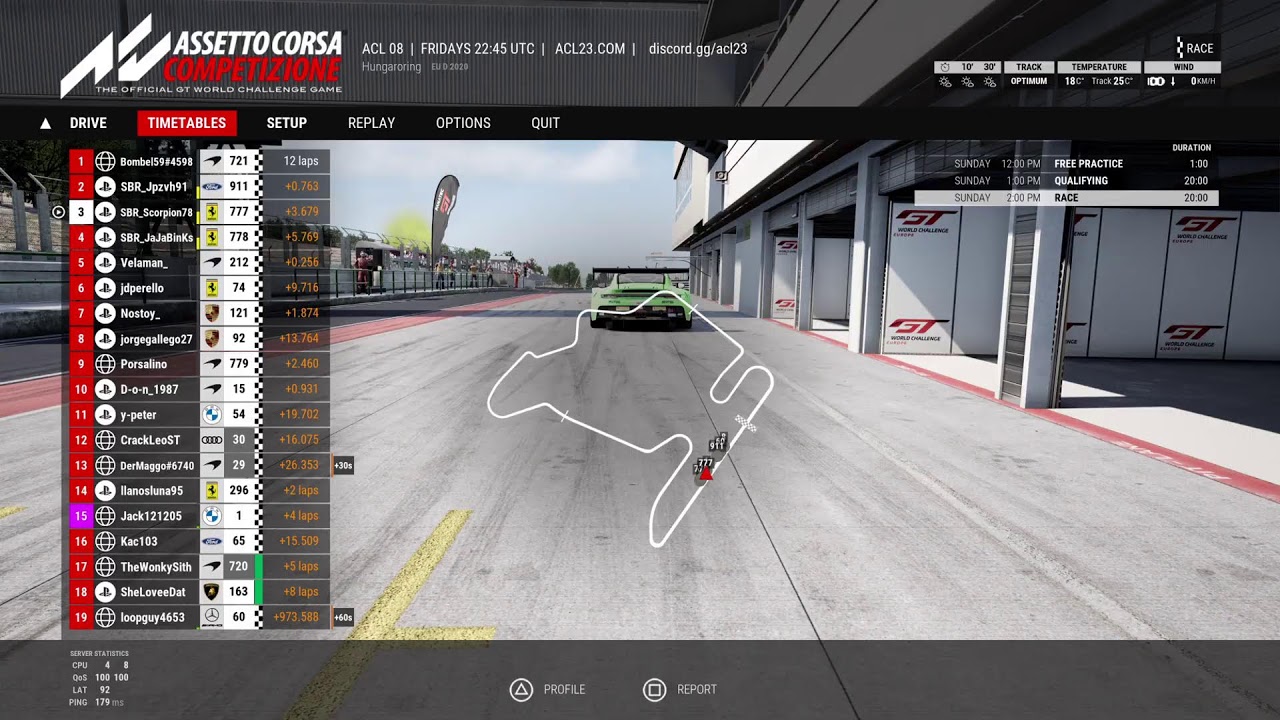Click the discord.gg/acl23 link text

(698, 48)
